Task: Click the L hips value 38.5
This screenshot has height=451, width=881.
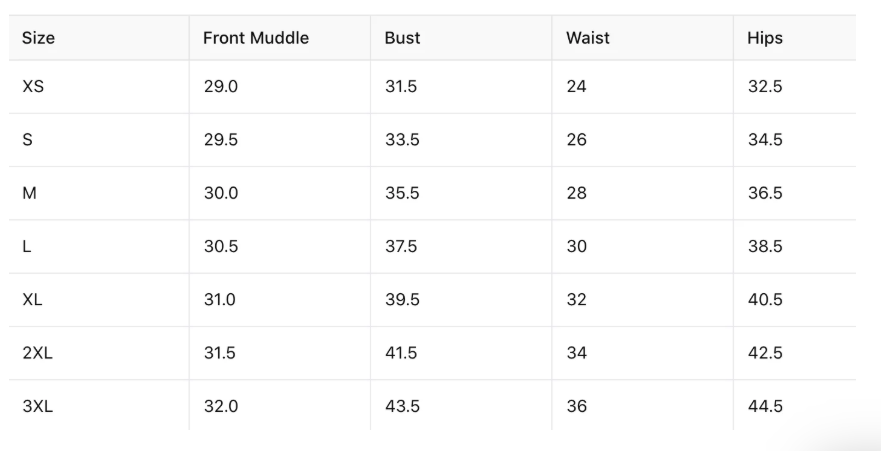Action: [765, 247]
